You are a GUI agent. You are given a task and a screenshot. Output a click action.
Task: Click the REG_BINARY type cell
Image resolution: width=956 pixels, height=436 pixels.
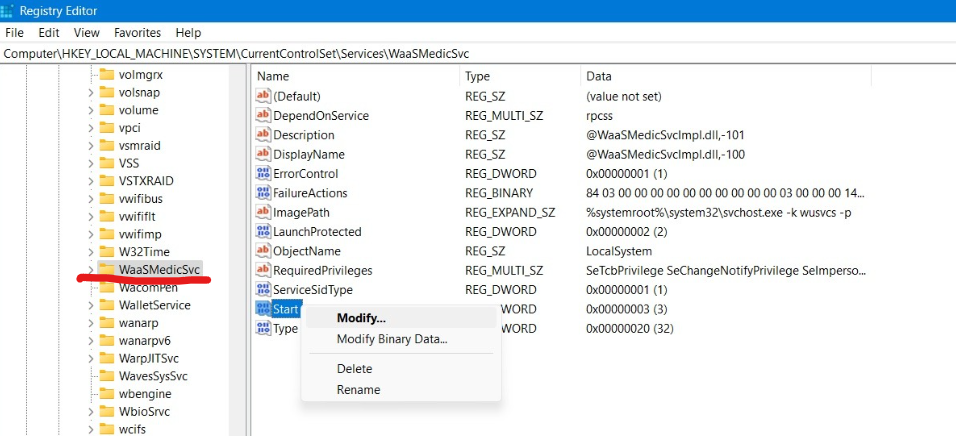coord(499,193)
